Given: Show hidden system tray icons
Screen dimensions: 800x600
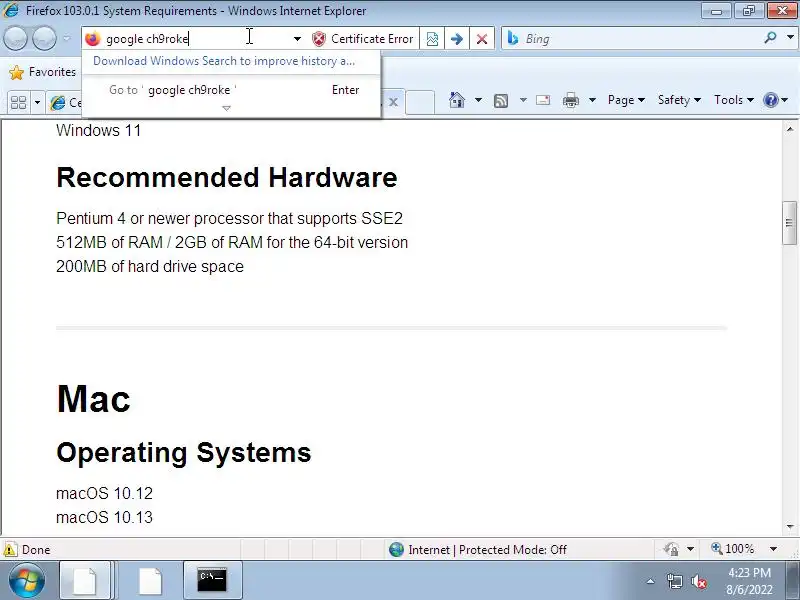Looking at the screenshot, I should 651,581.
